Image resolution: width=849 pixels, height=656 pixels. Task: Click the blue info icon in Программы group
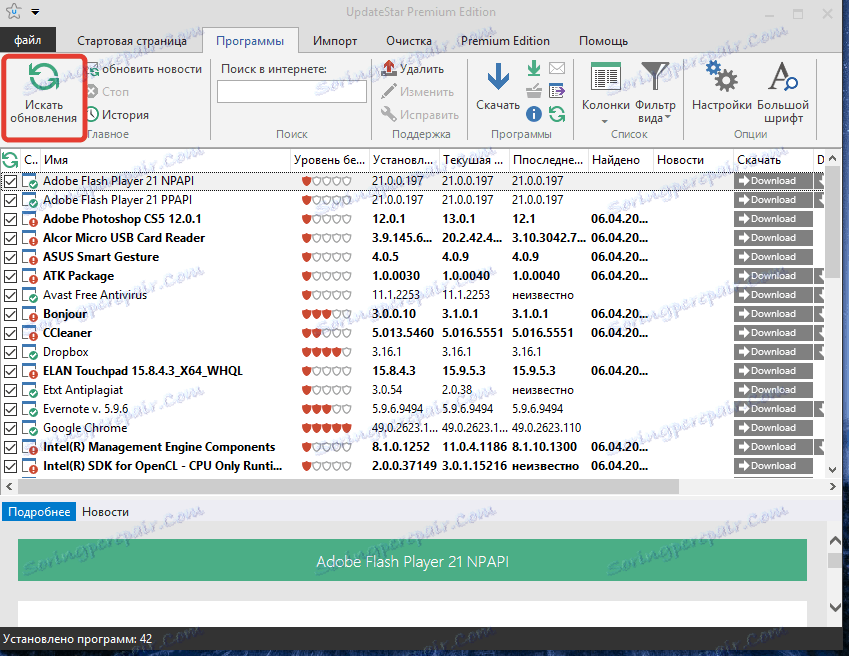534,114
